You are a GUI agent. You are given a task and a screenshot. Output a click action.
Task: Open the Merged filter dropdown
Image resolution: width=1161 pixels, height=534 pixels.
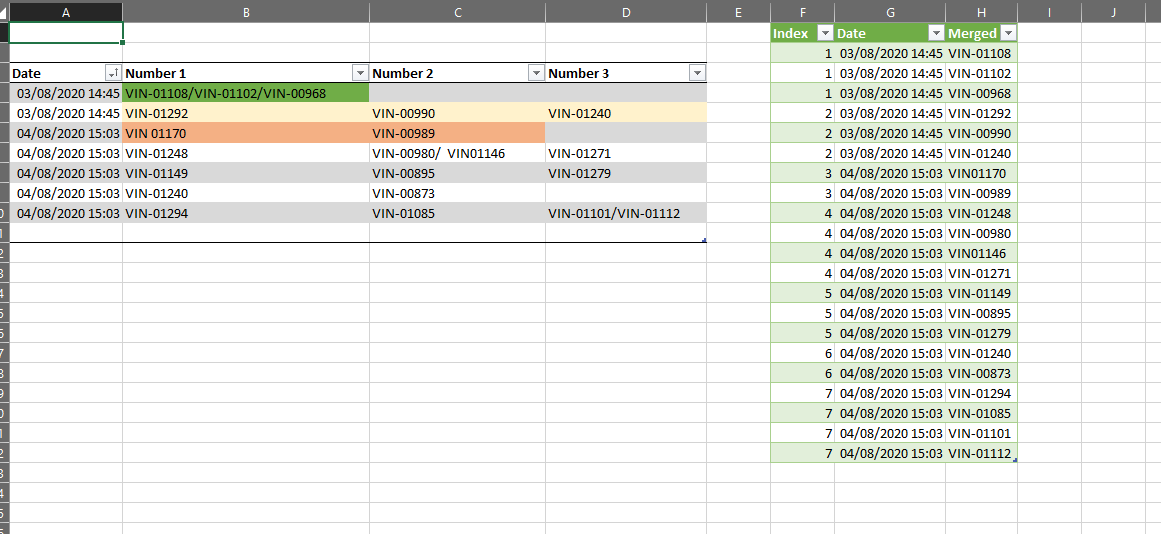(x=1008, y=33)
